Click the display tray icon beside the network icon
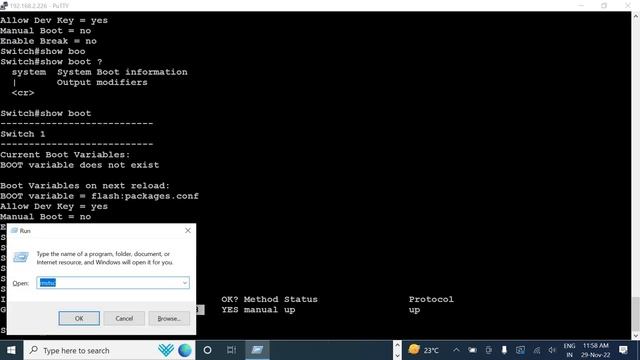 tap(520, 350)
